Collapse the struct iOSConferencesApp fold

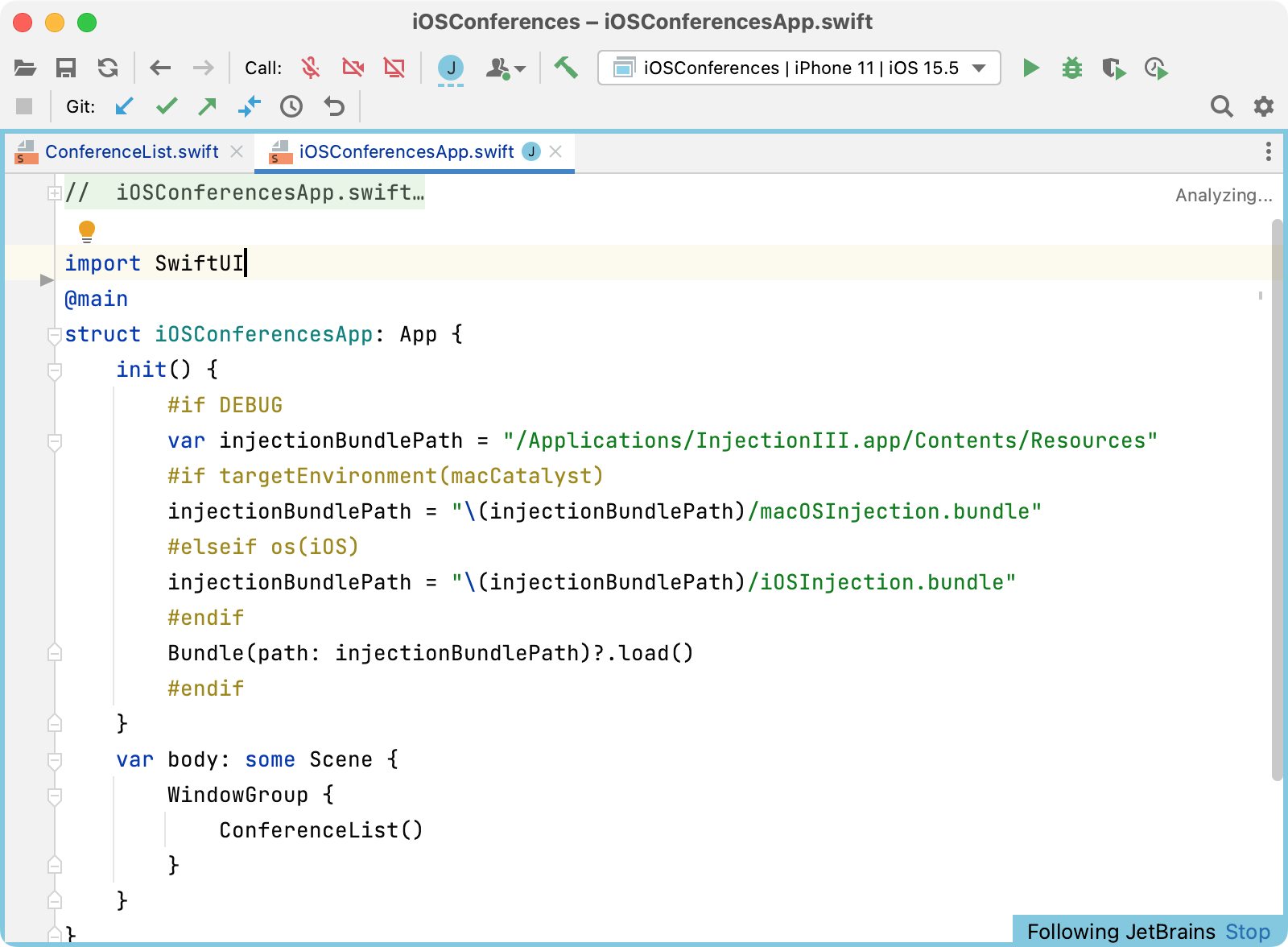click(x=55, y=335)
